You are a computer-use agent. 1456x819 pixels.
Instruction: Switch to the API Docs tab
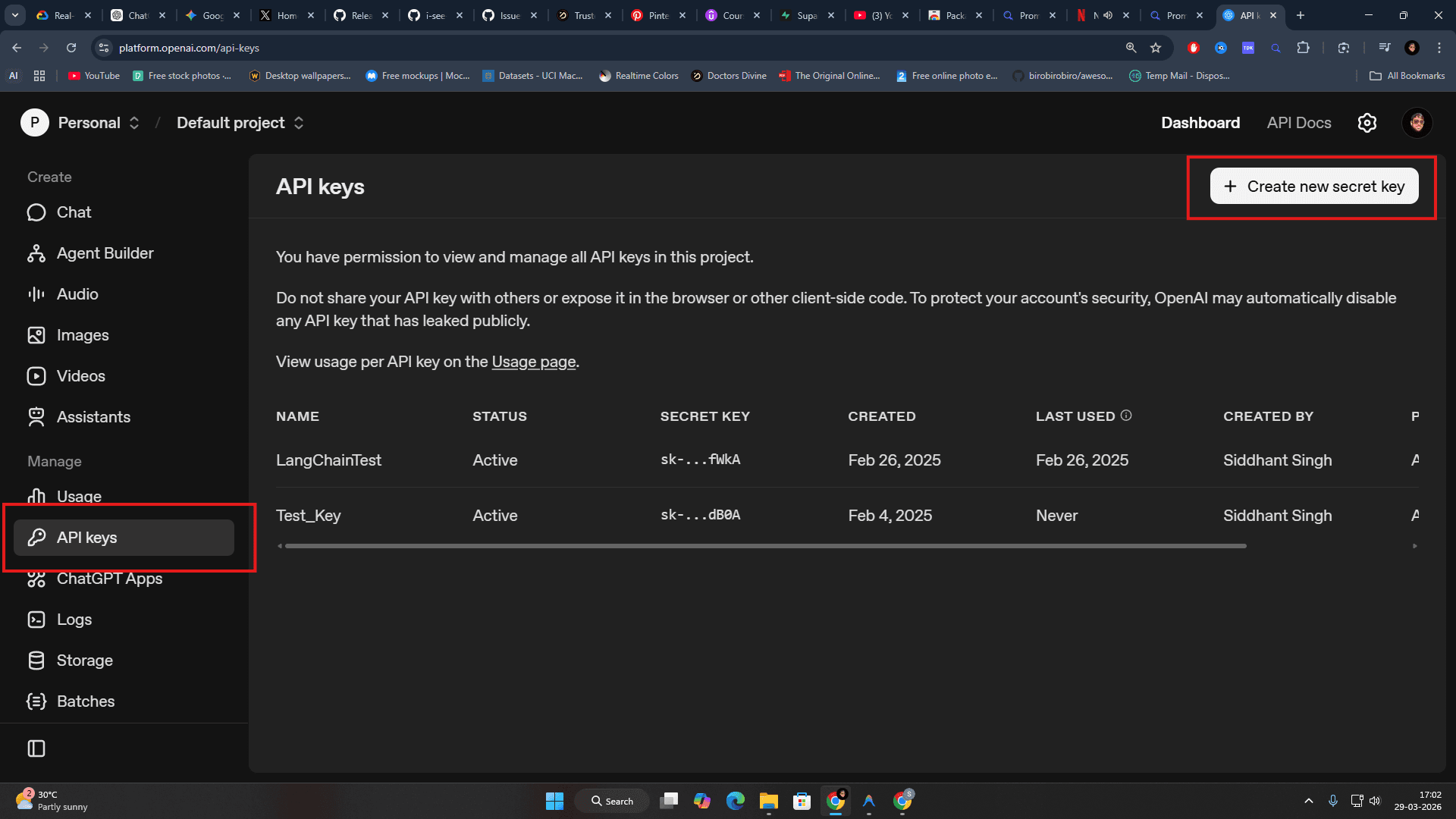[1298, 122]
